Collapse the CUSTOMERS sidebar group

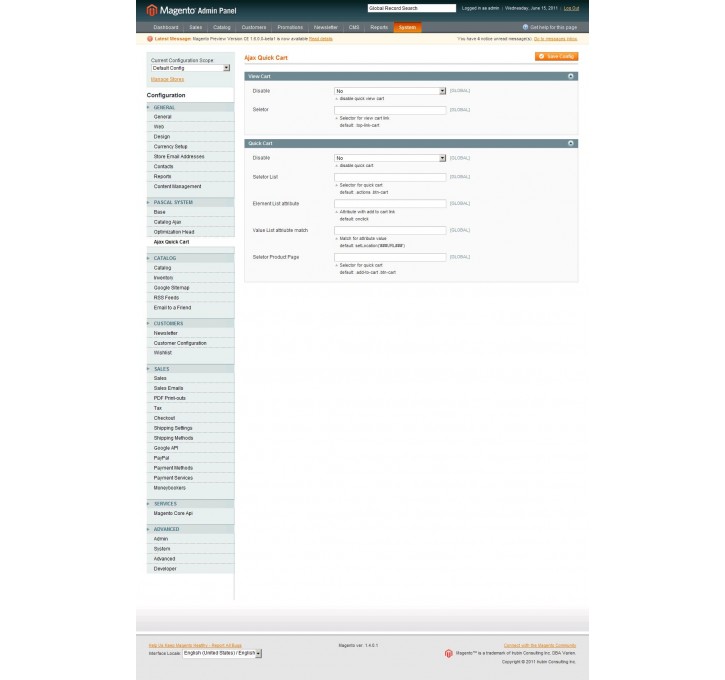click(190, 324)
